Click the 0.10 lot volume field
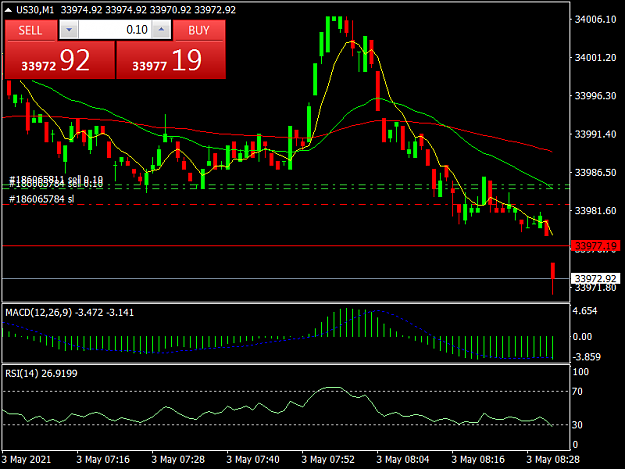The image size is (625, 469). 115,30
